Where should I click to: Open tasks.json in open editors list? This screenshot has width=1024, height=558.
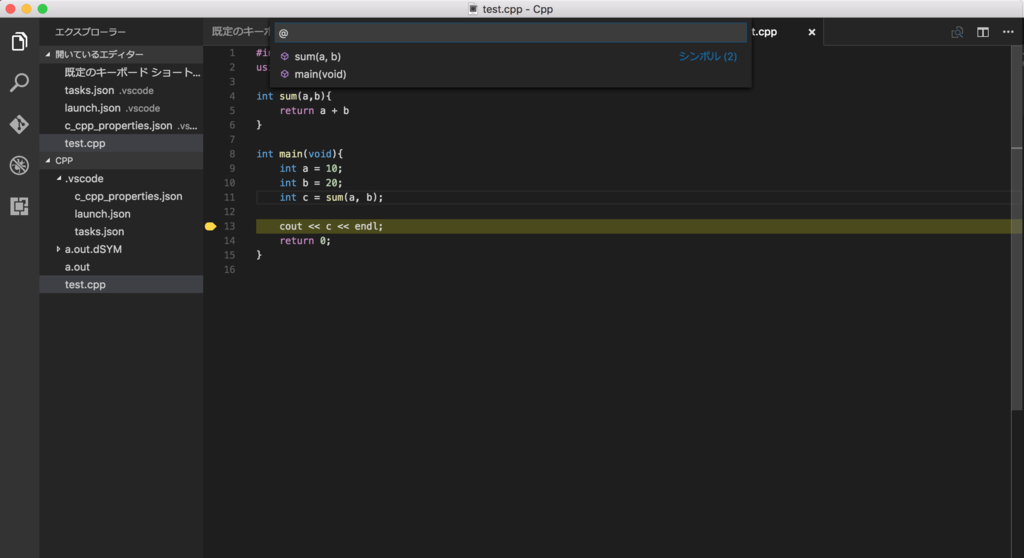click(121, 90)
